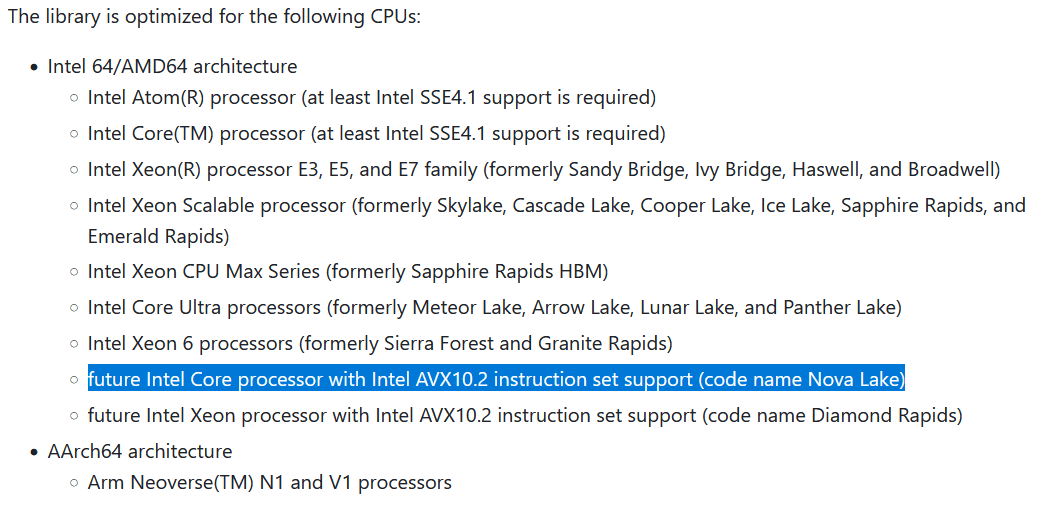
Task: Click the Intel Atom(R) processor line
Action: click(x=371, y=98)
